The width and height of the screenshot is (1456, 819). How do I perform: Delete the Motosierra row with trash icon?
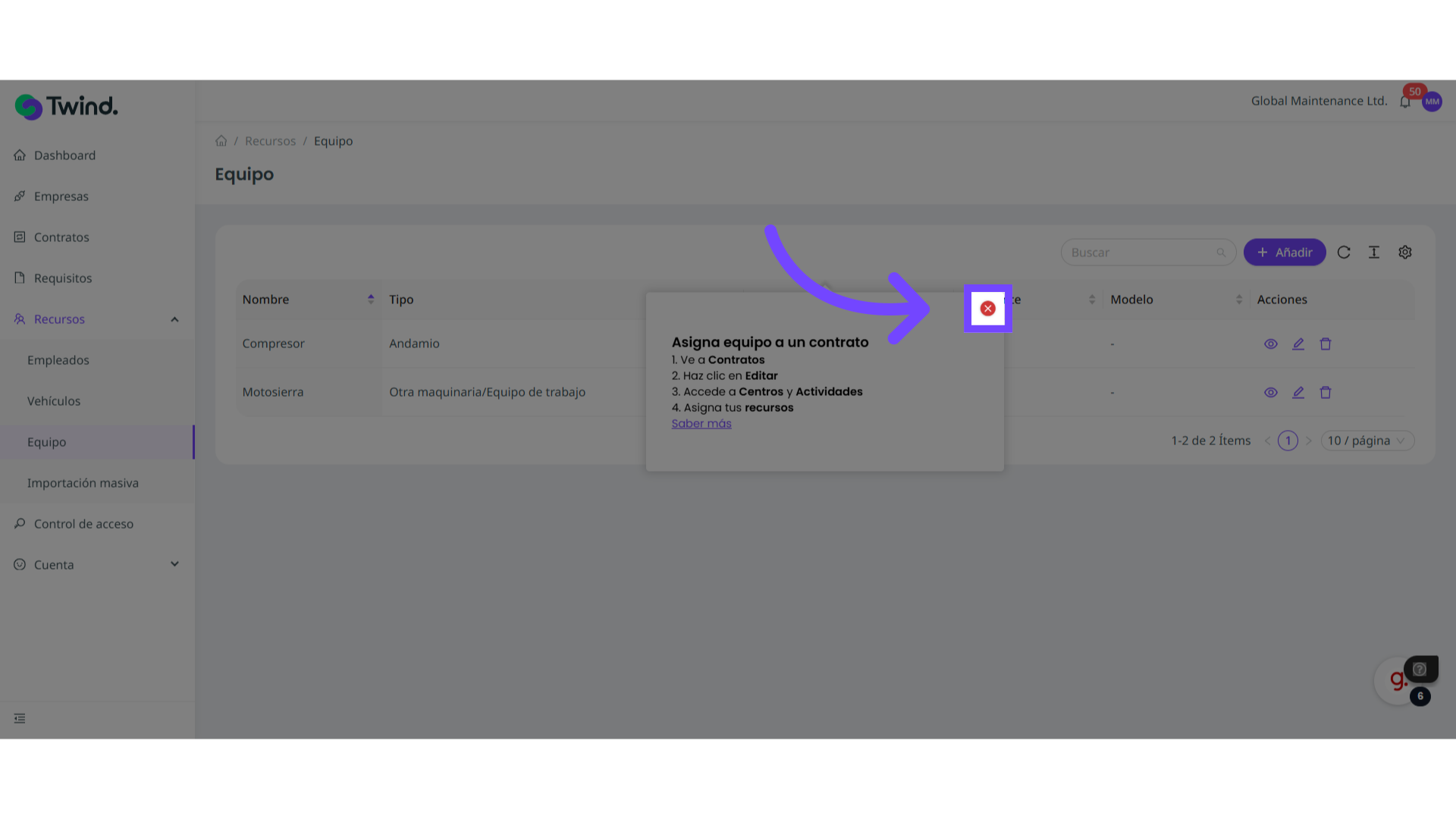click(1326, 393)
